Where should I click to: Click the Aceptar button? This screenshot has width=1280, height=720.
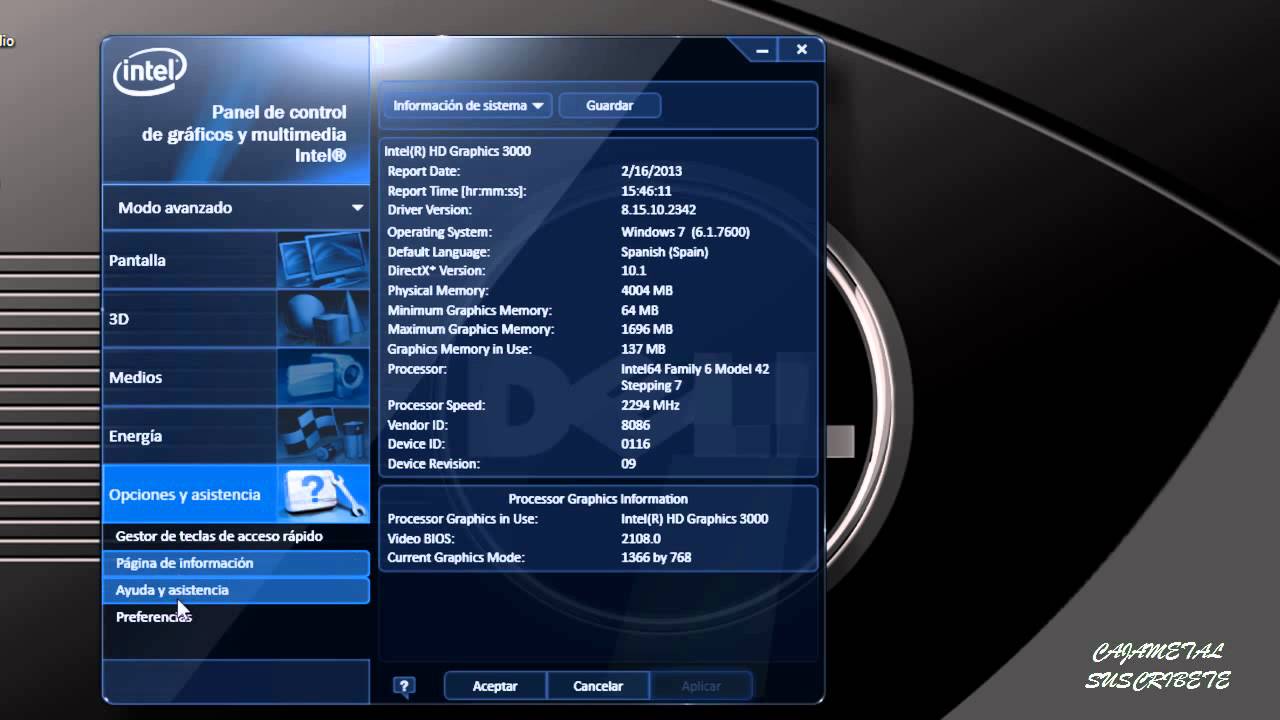pos(495,686)
